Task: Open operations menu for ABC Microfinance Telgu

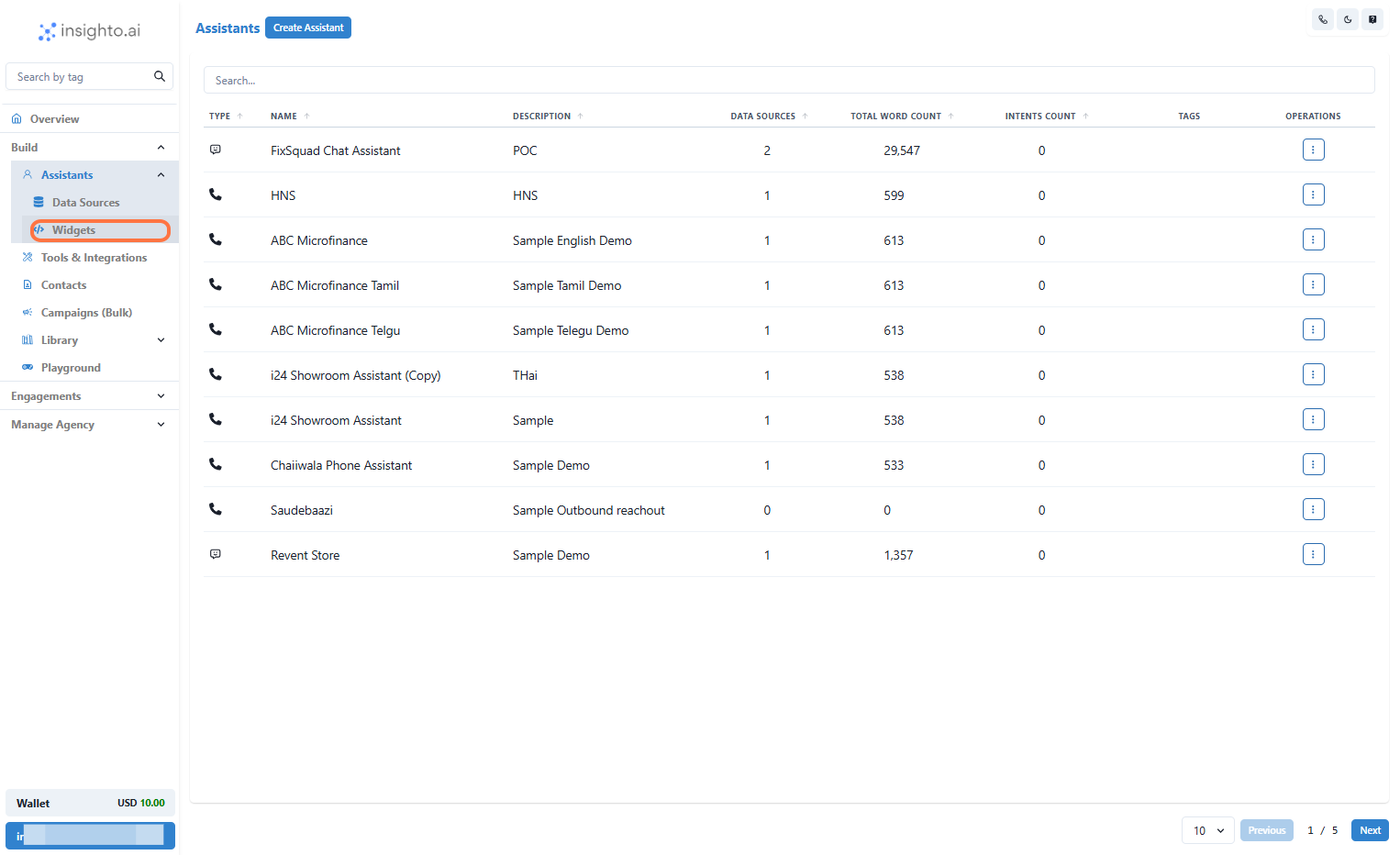Action: click(1313, 329)
